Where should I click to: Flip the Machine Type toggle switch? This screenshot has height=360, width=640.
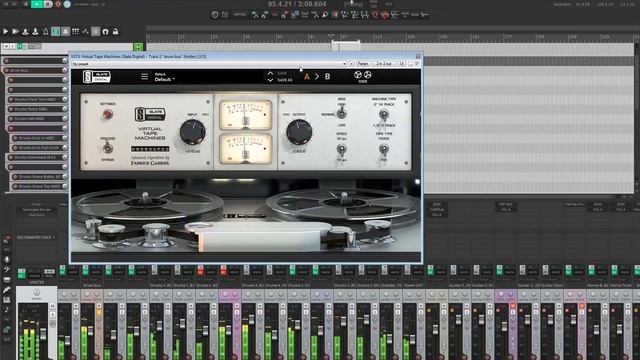pos(384,115)
